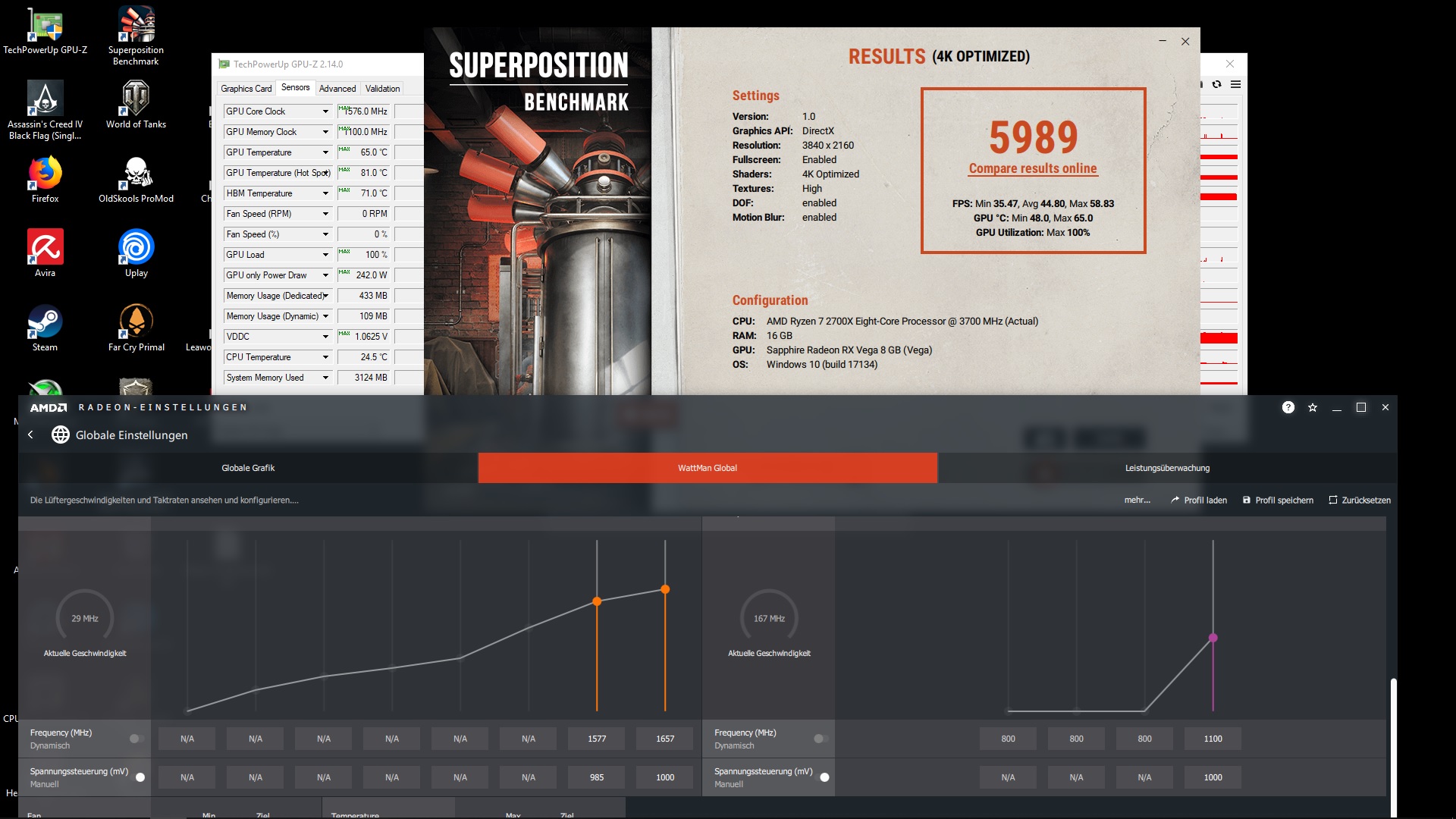Click GPU voltage field showing 985

point(597,777)
